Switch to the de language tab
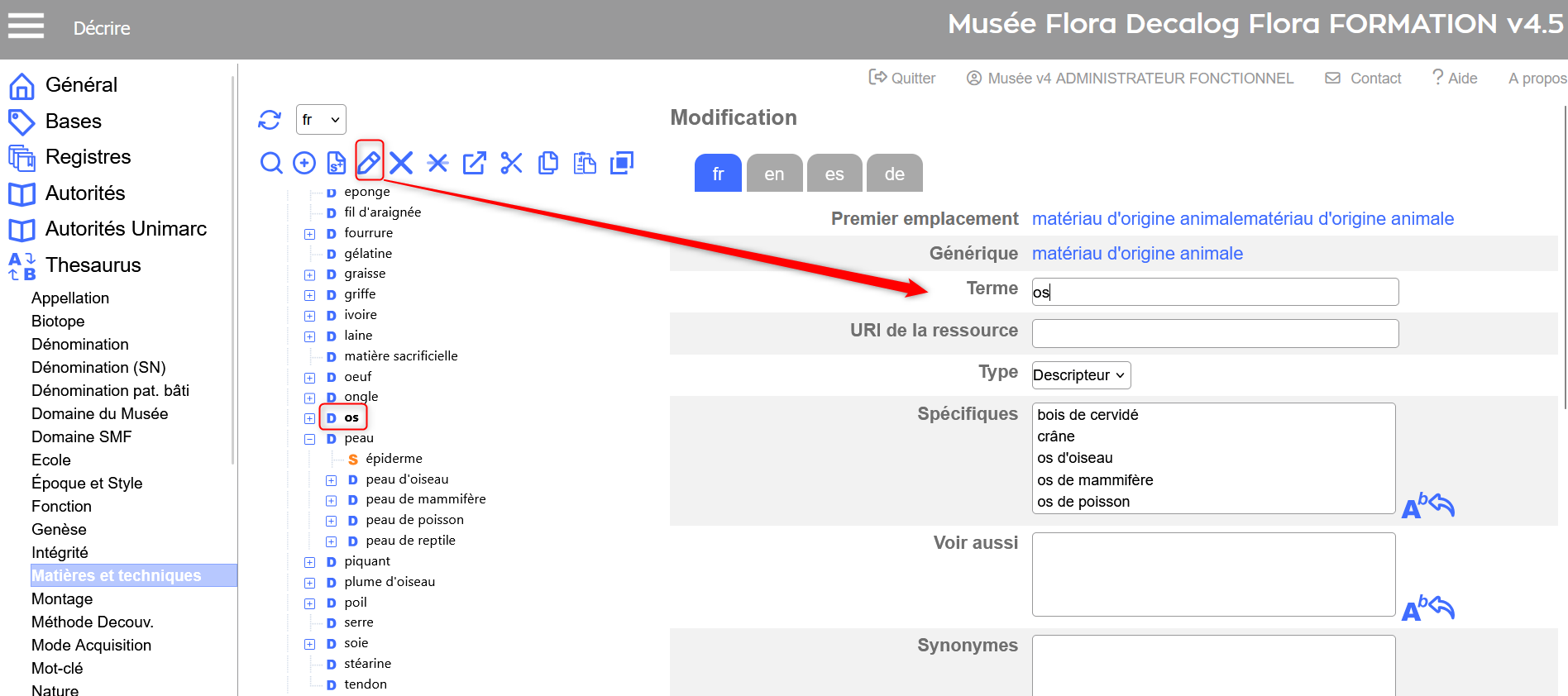1568x696 pixels. (894, 174)
